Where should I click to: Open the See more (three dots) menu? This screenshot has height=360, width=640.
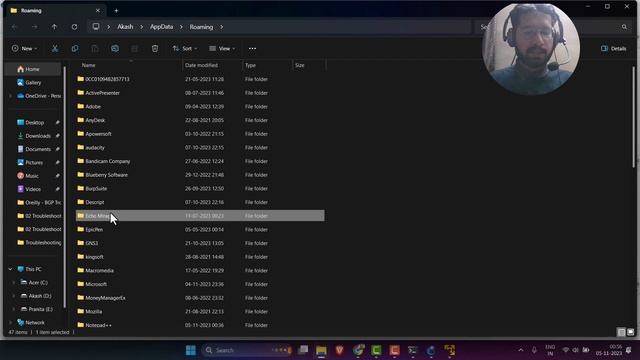(252, 49)
